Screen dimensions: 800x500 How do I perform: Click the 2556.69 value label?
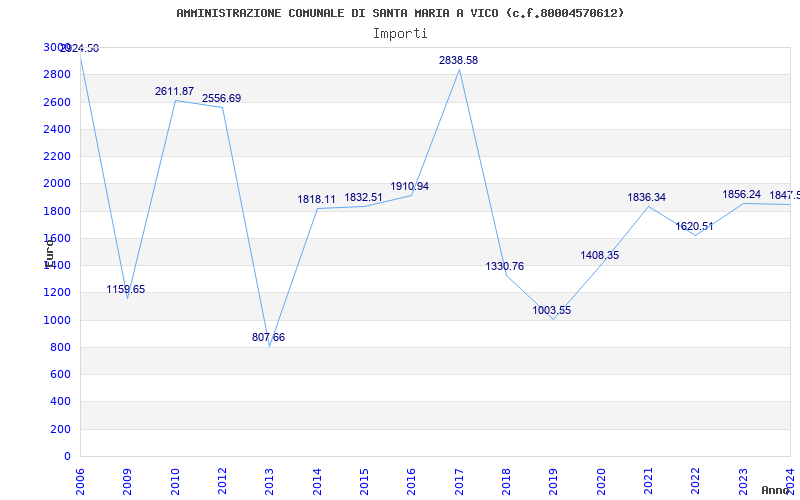tap(221, 98)
